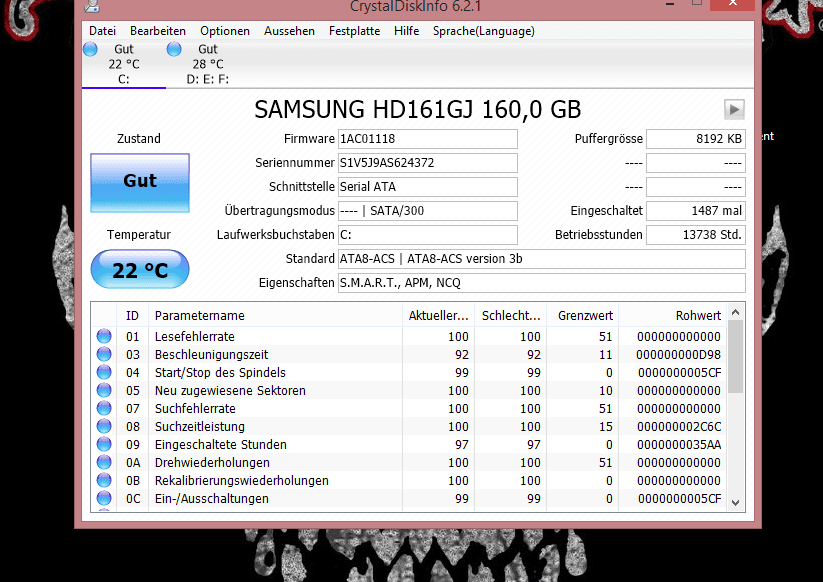Click the Schnittstelle field Serial ATA
The width and height of the screenshot is (823, 582).
click(x=427, y=187)
